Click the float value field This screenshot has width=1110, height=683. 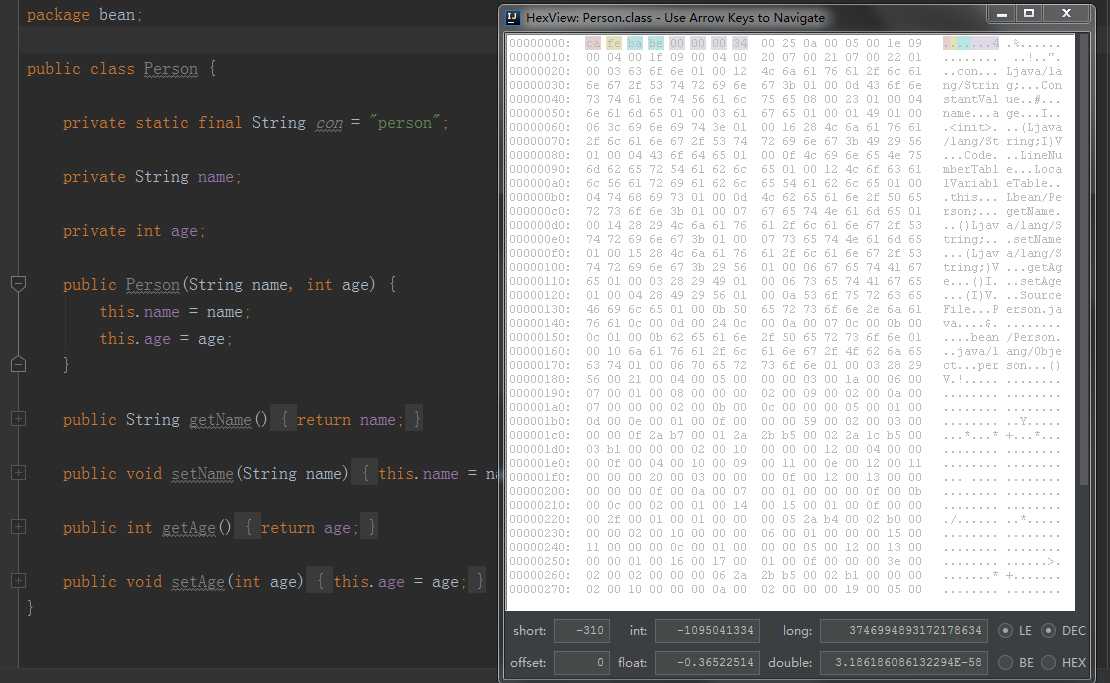click(x=707, y=662)
